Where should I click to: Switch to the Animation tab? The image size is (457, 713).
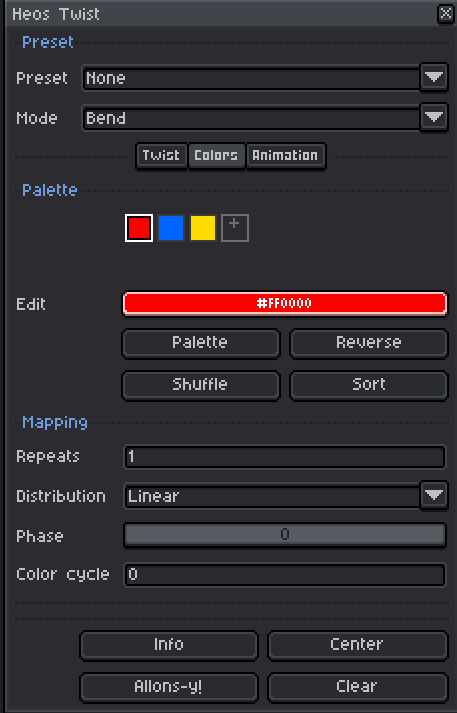[286, 156]
